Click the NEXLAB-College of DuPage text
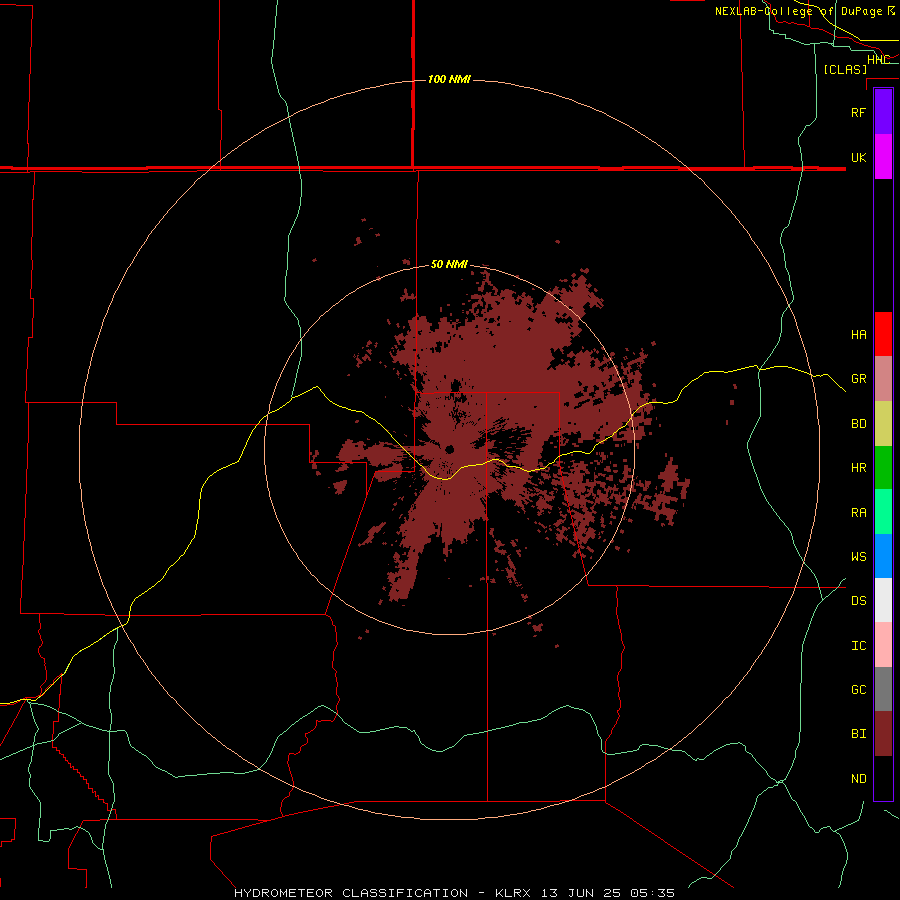This screenshot has height=900, width=900. pos(798,11)
